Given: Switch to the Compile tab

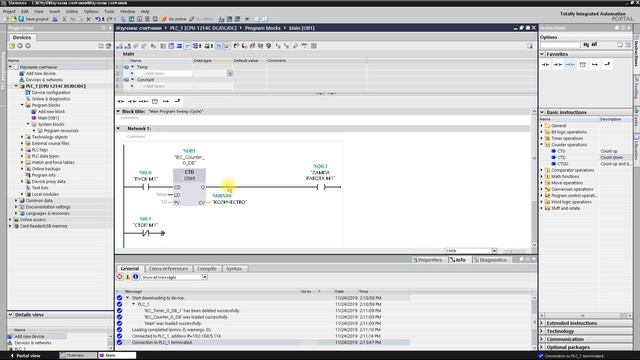Looking at the screenshot, I should pyautogui.click(x=207, y=269).
